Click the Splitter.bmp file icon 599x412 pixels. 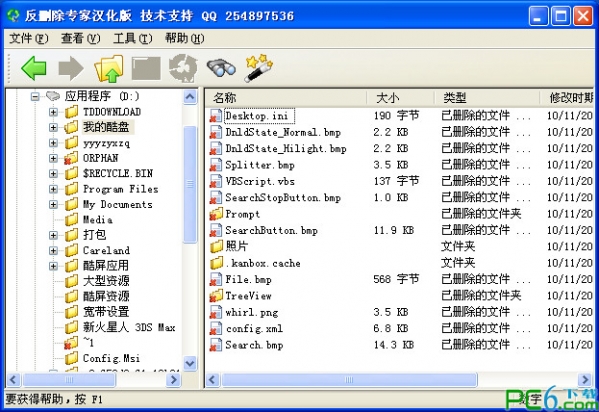(216, 165)
